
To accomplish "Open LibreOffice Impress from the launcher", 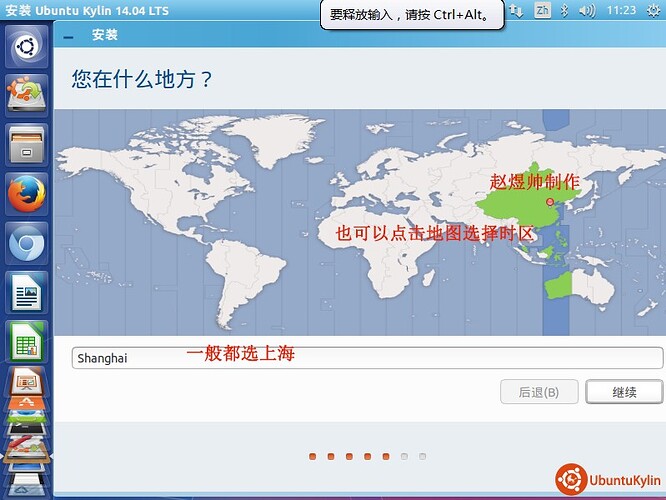I will tap(26, 381).
